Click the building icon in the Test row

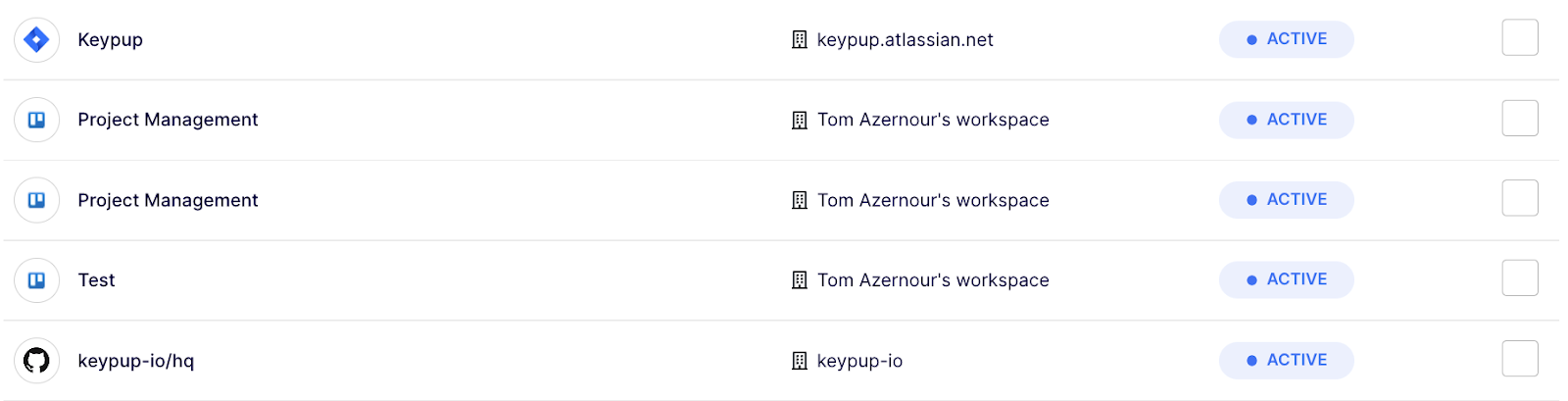pos(800,280)
